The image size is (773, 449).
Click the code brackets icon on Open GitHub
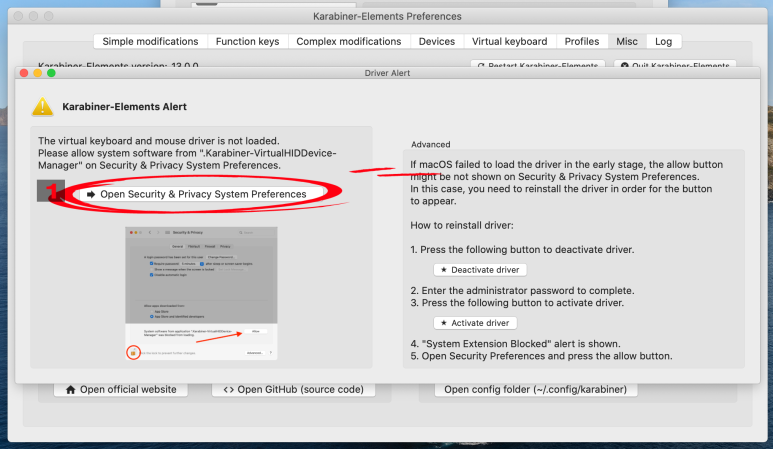click(229, 390)
